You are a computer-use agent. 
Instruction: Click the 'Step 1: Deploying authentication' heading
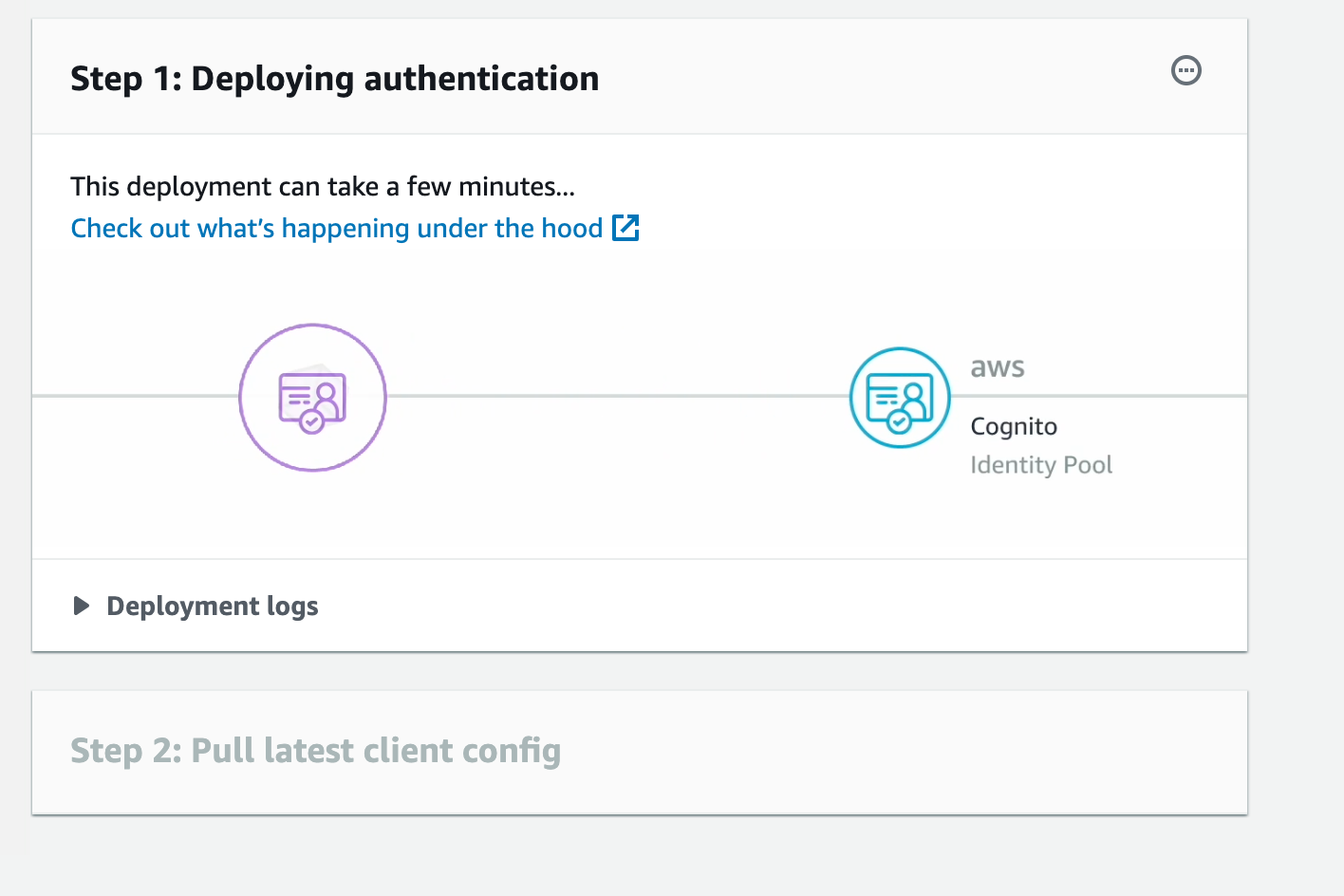point(335,78)
